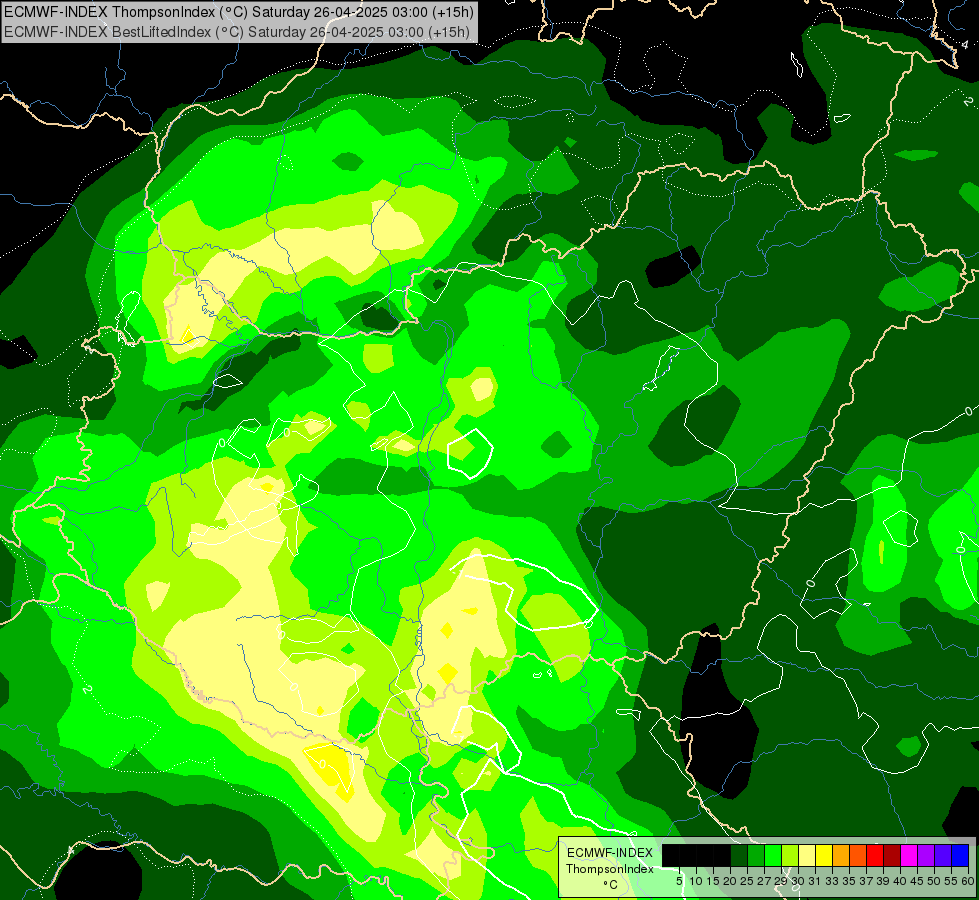
Task: Click legend tick value "35"
Action: (x=849, y=881)
